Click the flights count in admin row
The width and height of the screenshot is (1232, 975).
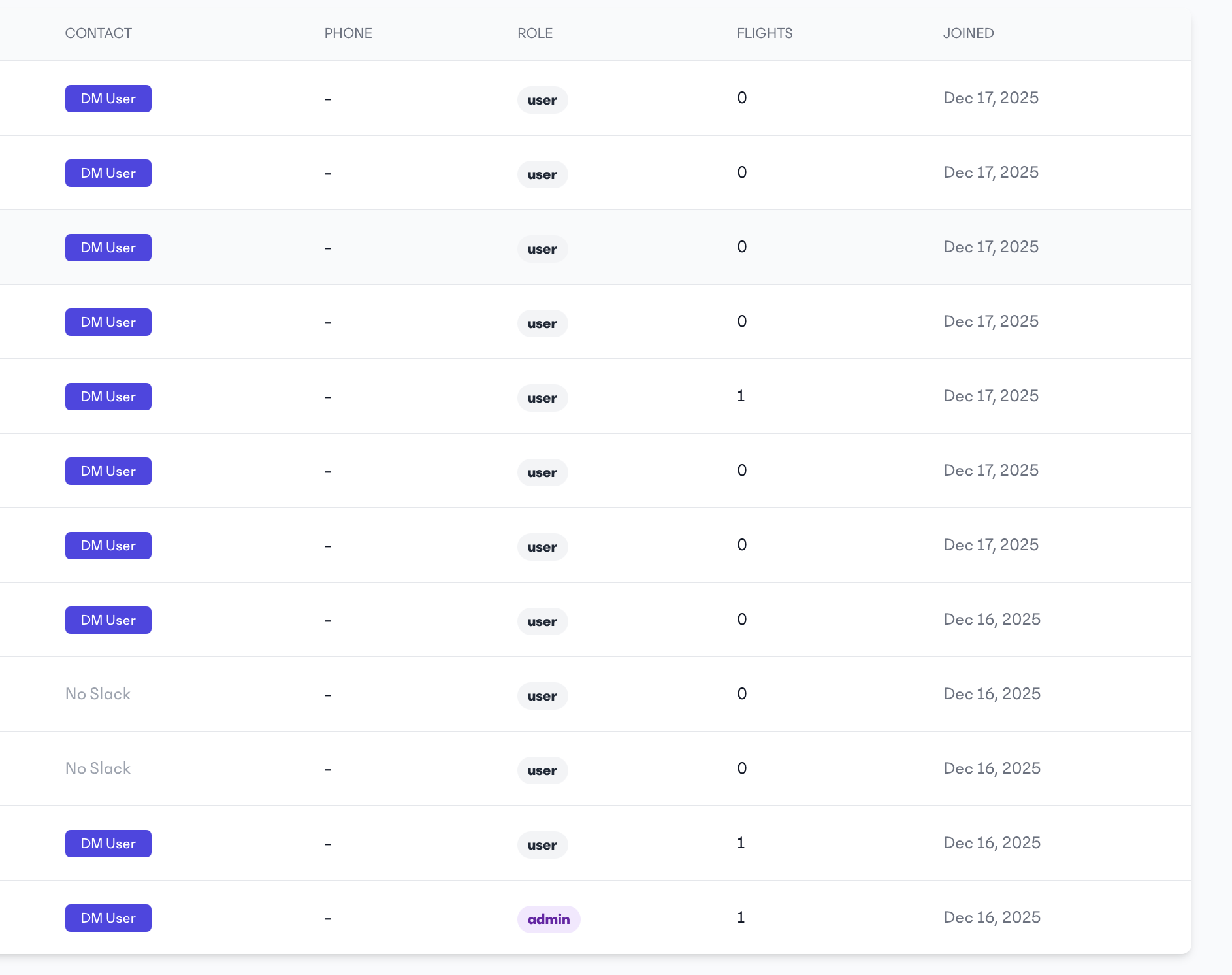(x=741, y=917)
